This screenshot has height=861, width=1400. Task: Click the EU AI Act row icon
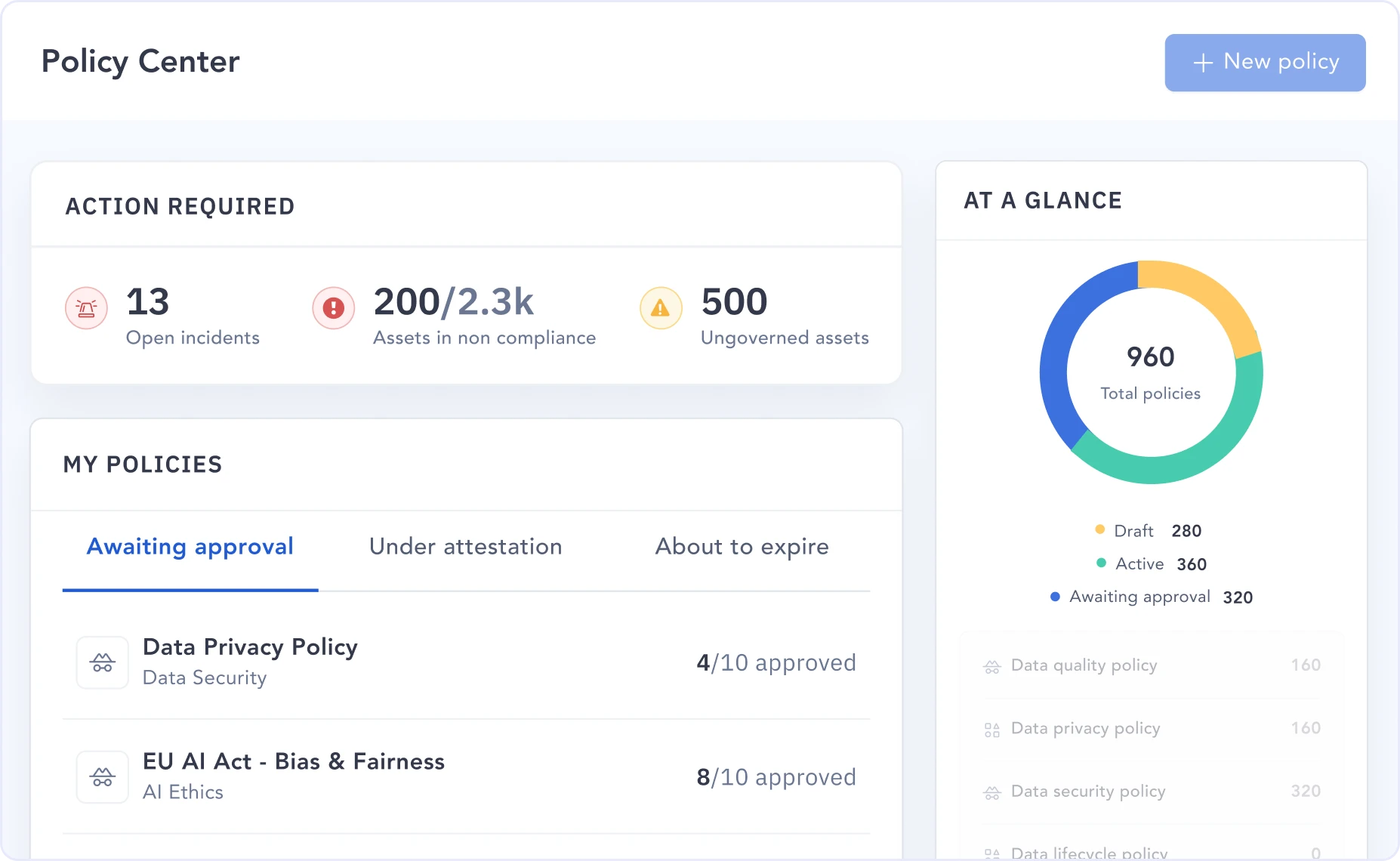coord(103,776)
